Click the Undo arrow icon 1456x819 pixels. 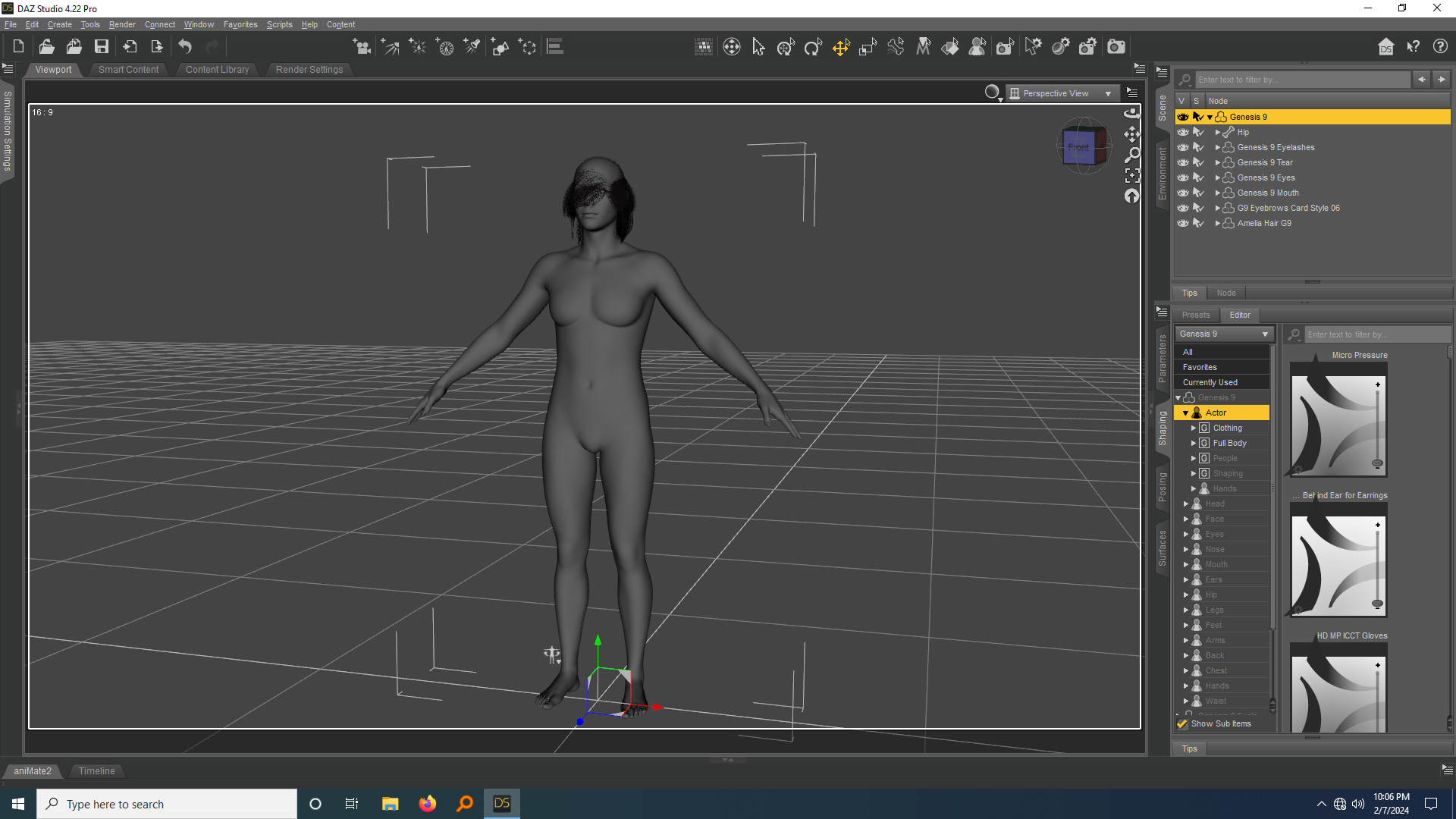[185, 47]
